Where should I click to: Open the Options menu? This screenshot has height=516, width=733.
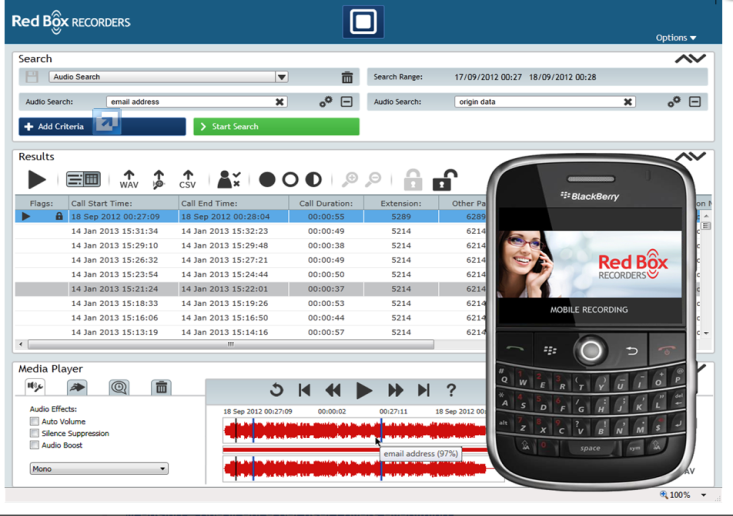(676, 38)
